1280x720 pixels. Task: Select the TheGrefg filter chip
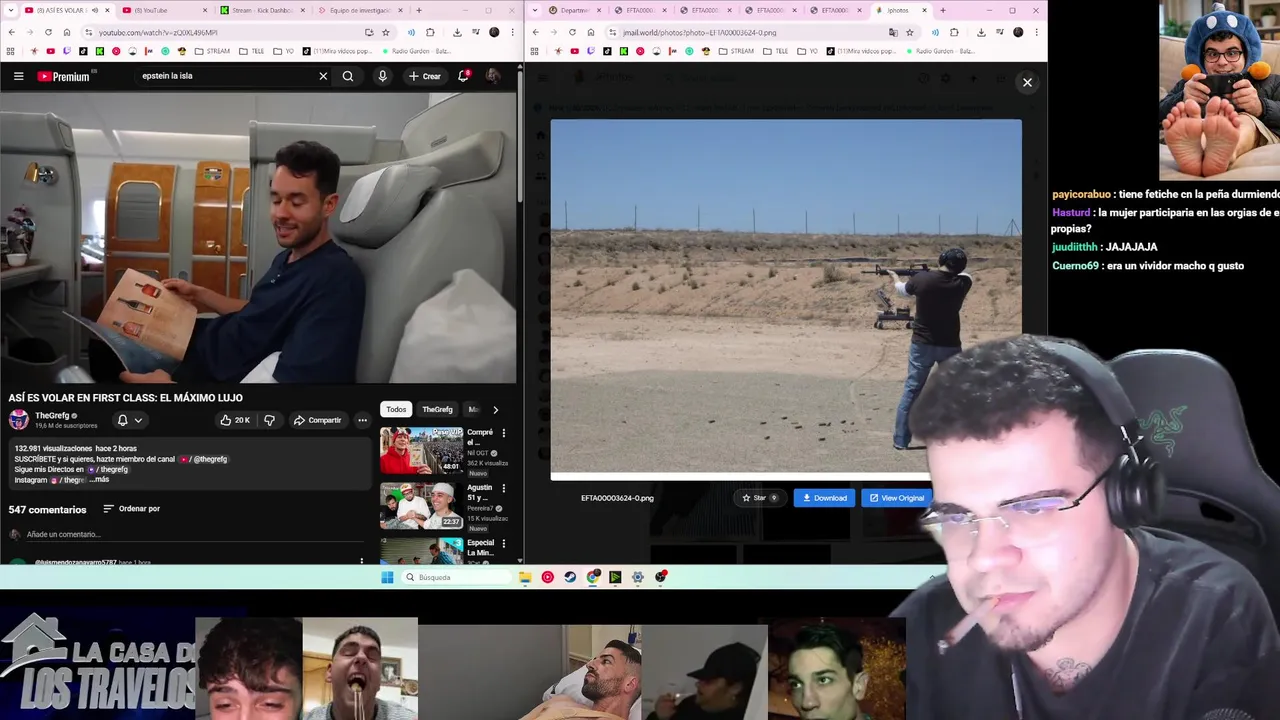pyautogui.click(x=437, y=409)
